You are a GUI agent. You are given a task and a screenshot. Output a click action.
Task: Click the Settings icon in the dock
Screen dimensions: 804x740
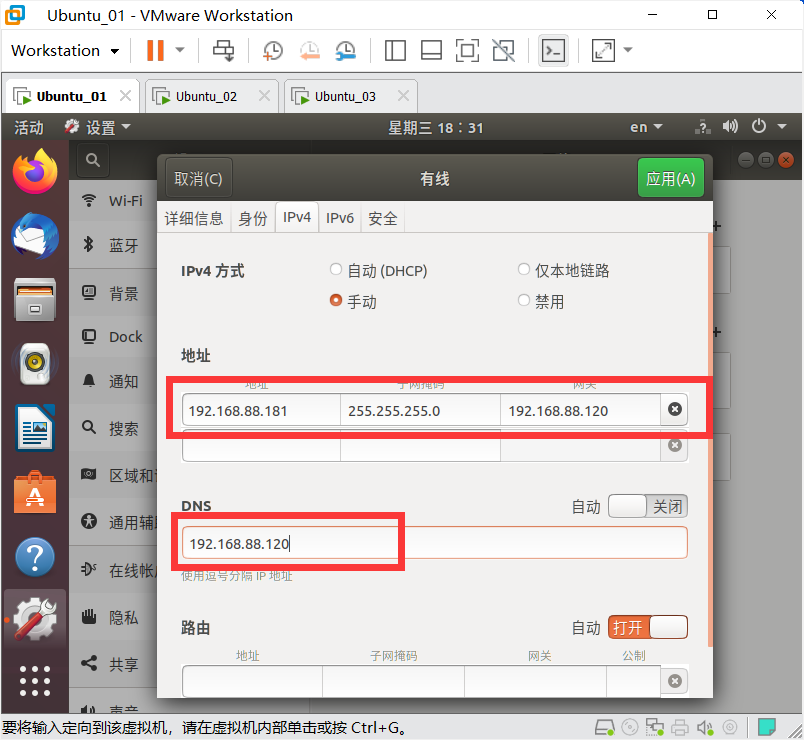35,619
